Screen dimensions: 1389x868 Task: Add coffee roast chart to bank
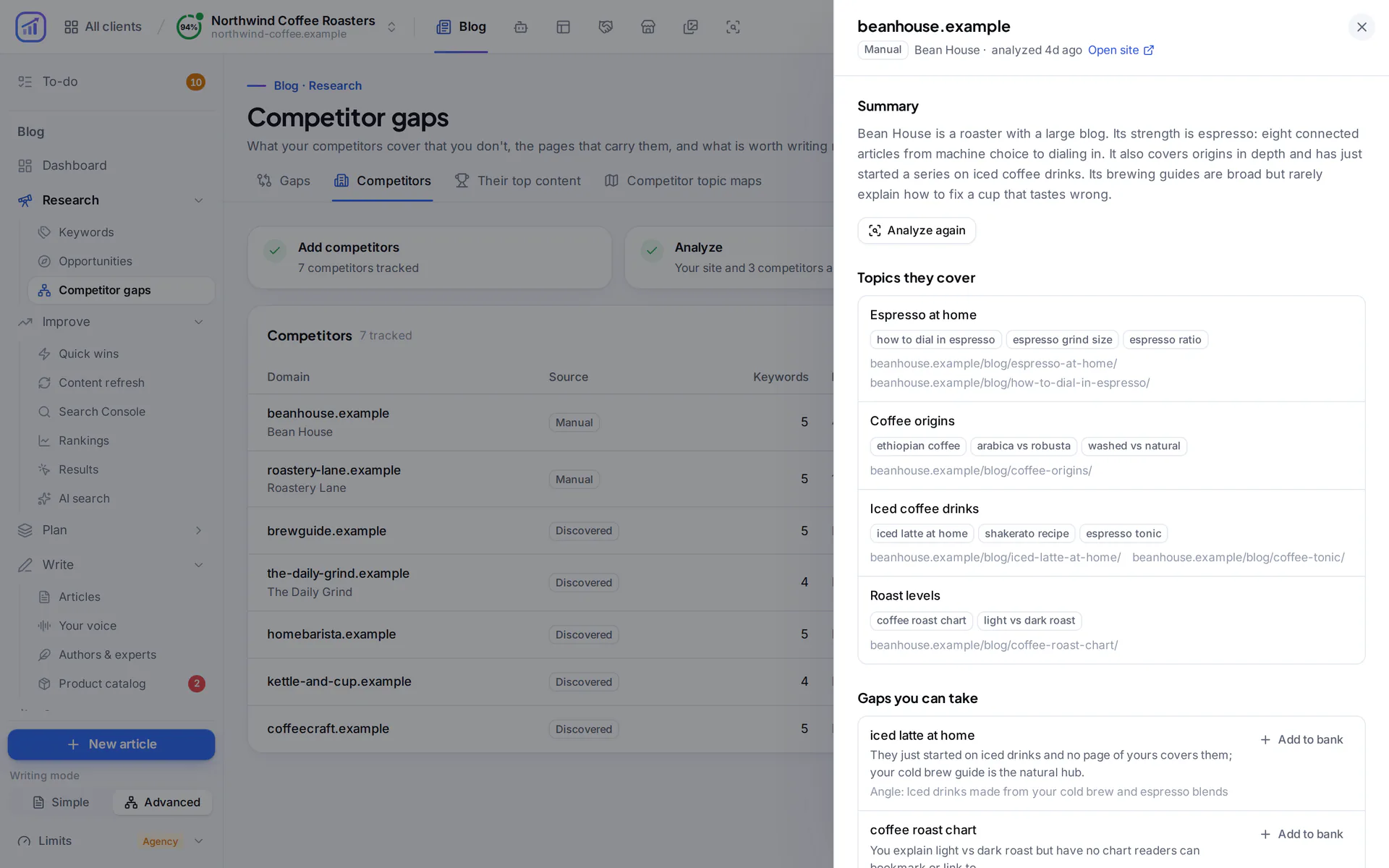(1301, 834)
